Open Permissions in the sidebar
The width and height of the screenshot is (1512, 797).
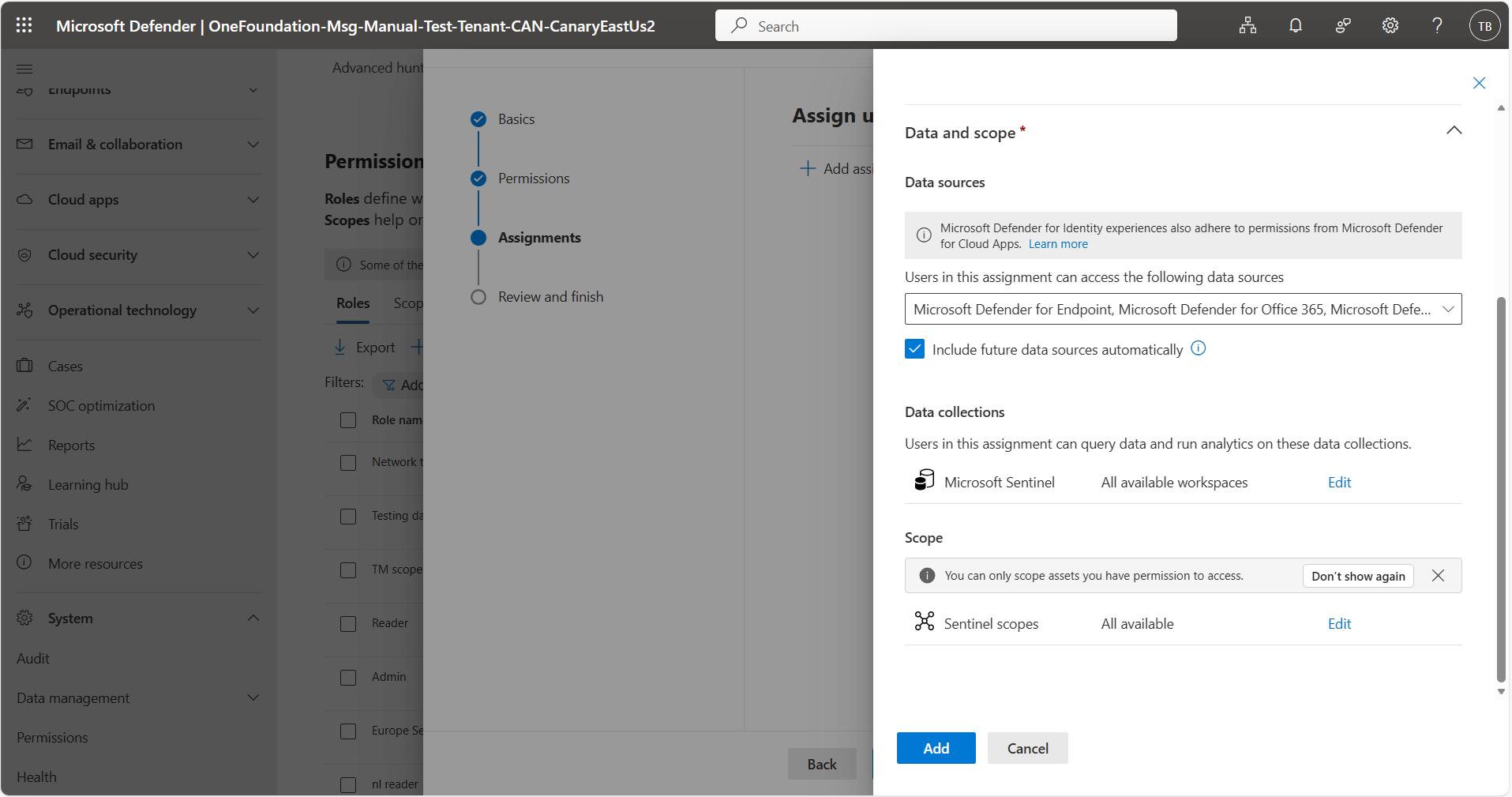click(x=52, y=737)
